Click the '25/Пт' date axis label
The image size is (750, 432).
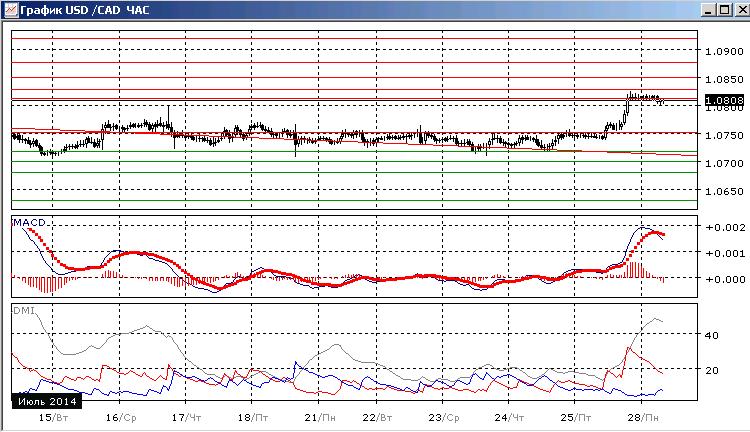coord(575,418)
